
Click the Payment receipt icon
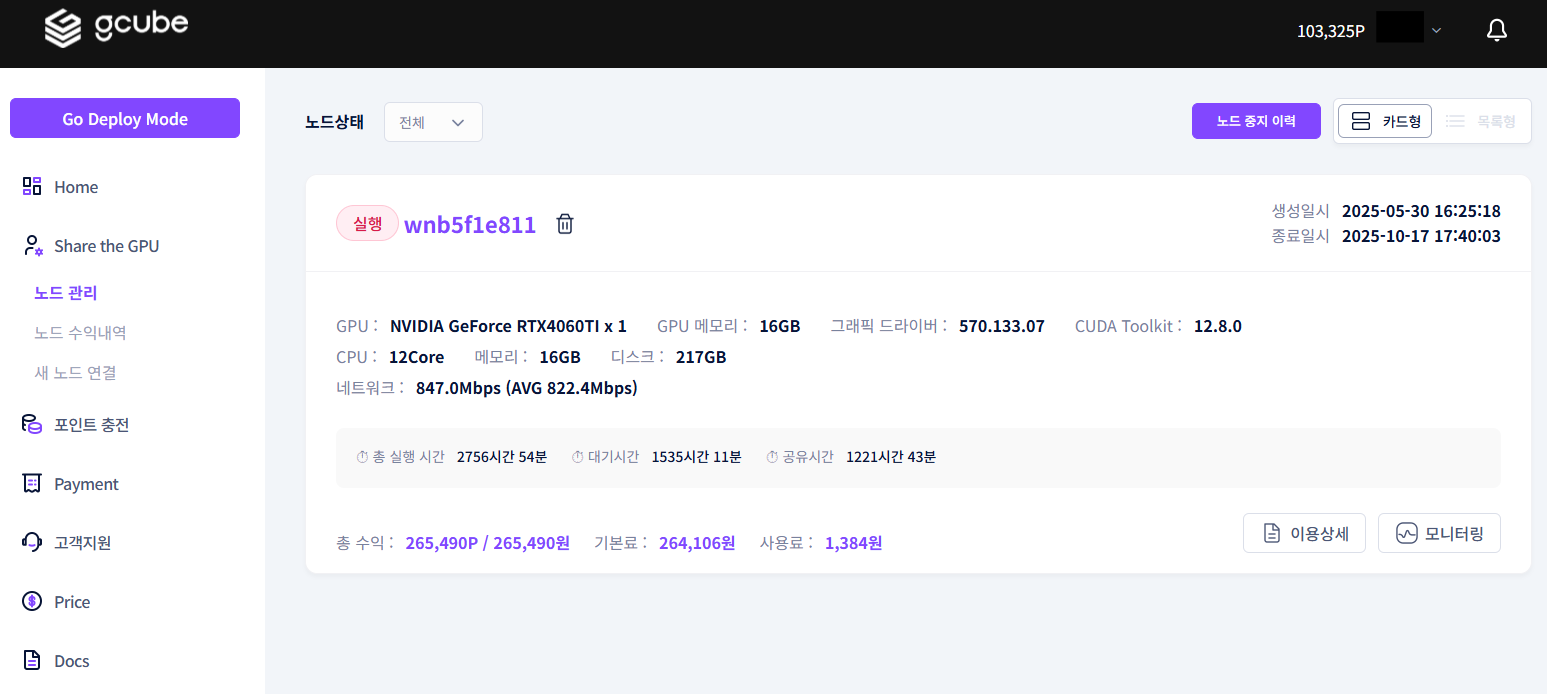pyautogui.click(x=32, y=484)
